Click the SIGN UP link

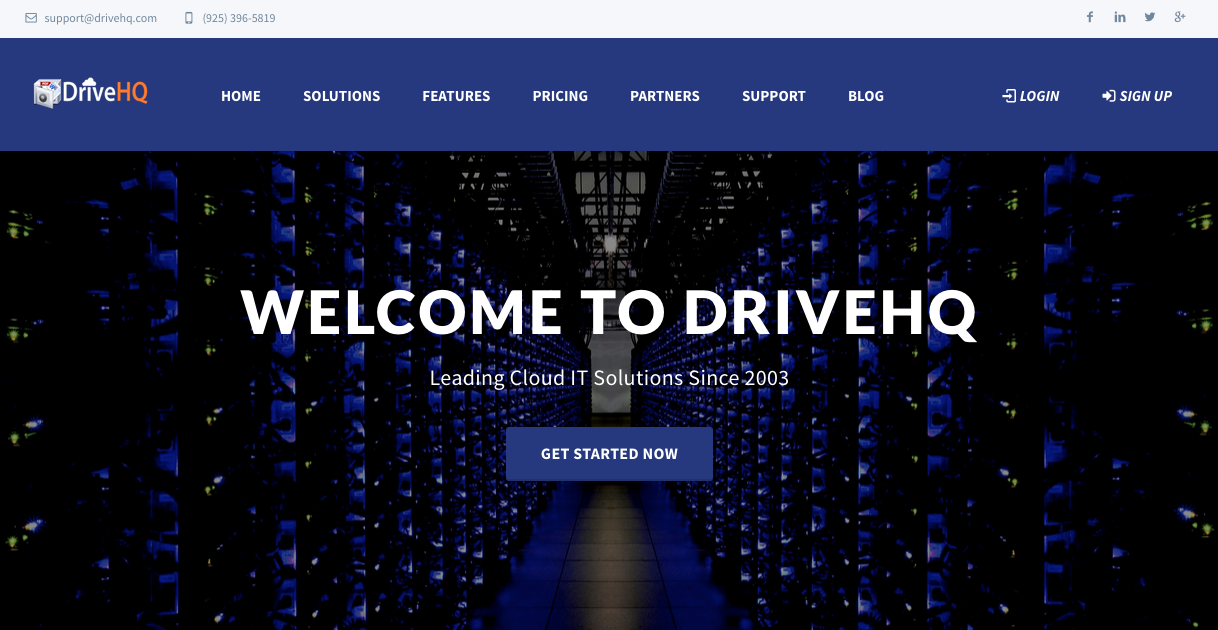[x=1137, y=96]
